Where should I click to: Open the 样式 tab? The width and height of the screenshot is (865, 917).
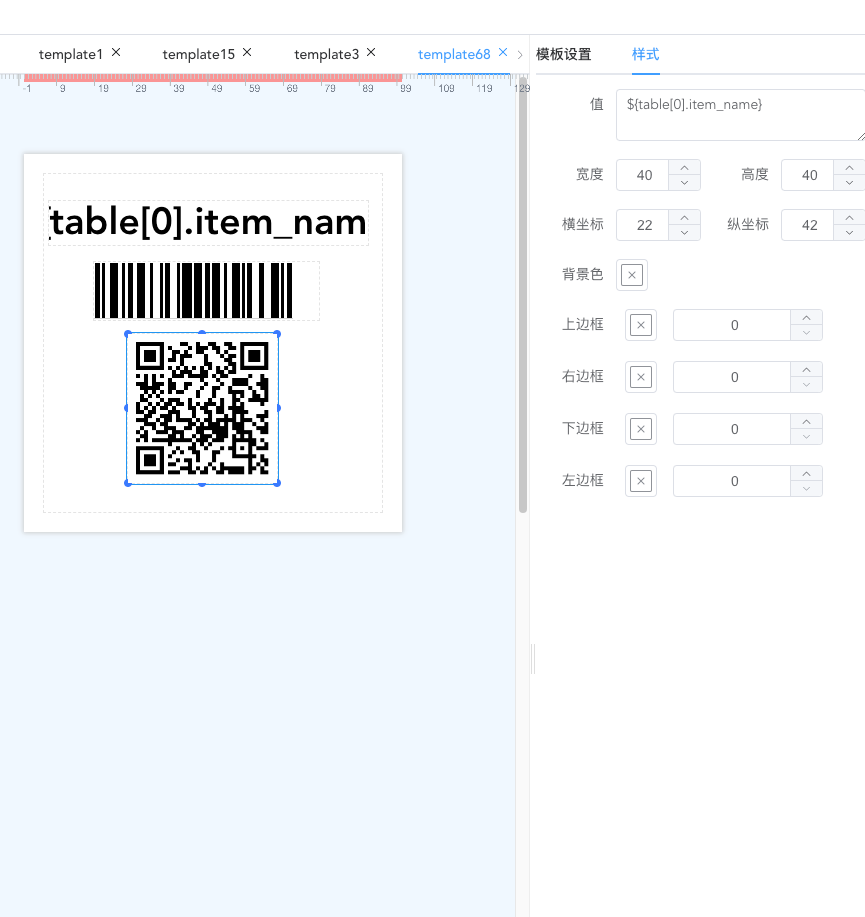click(x=645, y=54)
